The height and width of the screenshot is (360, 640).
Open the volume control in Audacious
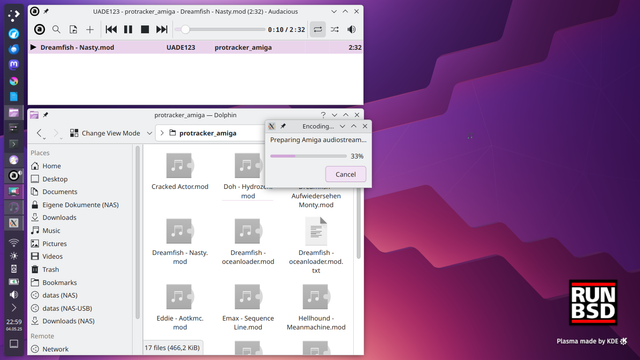(x=351, y=29)
